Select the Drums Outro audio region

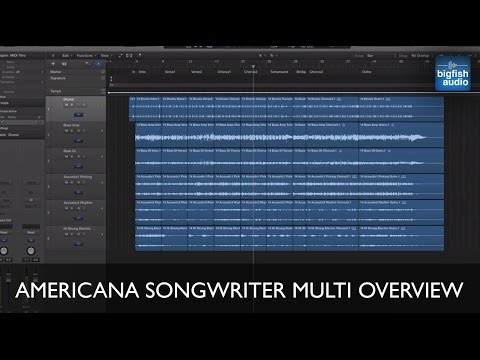(x=401, y=109)
